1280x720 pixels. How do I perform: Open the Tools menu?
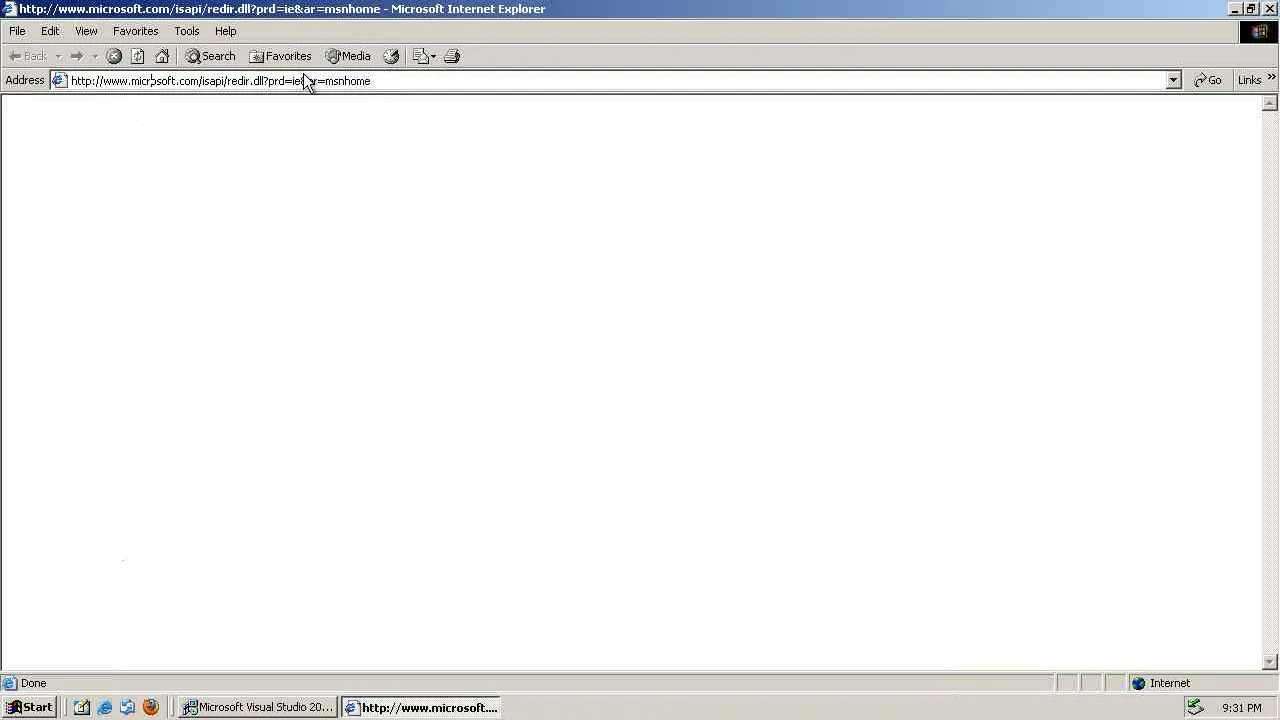(187, 31)
